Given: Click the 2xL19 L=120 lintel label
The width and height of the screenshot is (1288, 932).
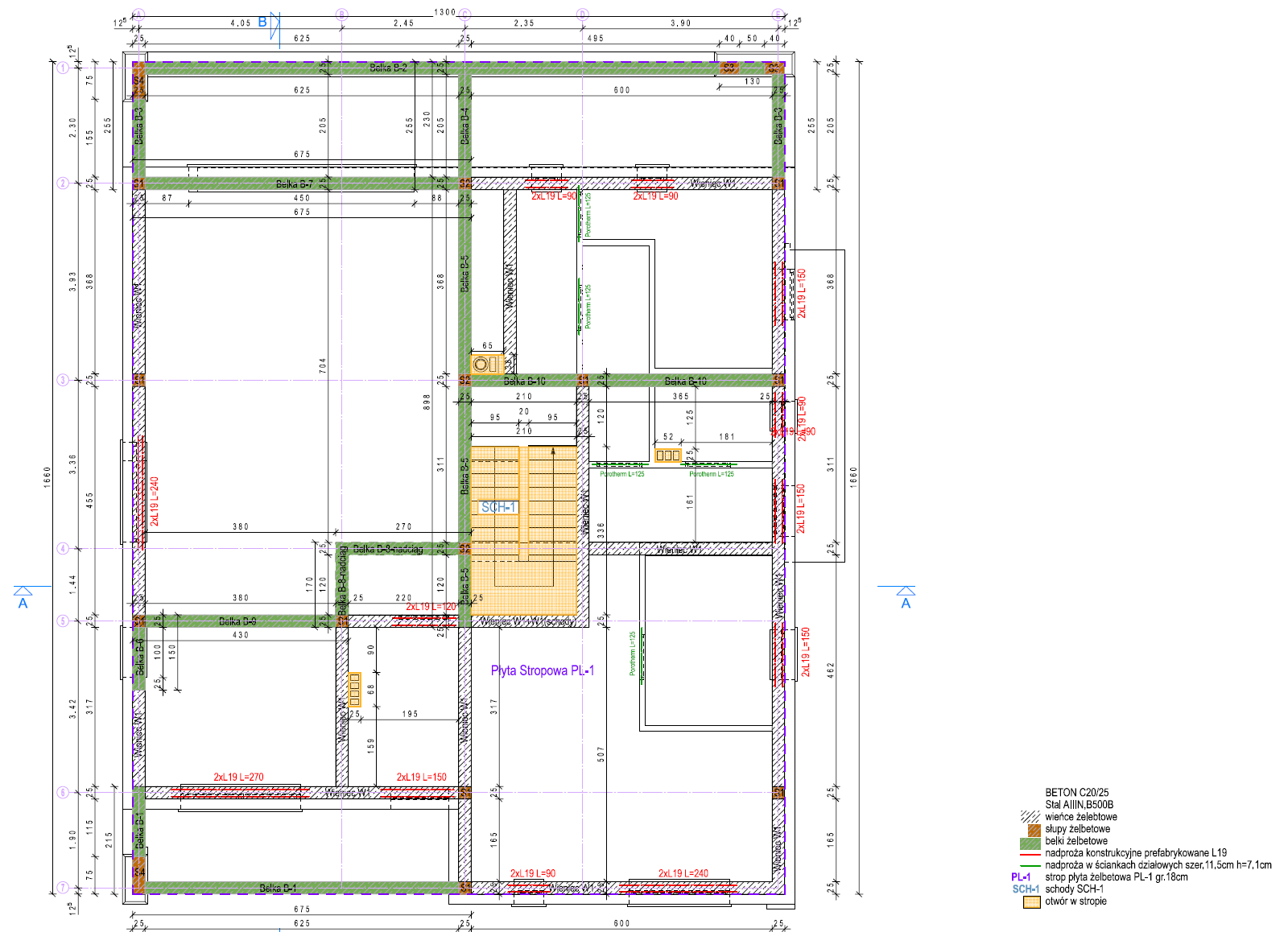Looking at the screenshot, I should pyautogui.click(x=431, y=607).
